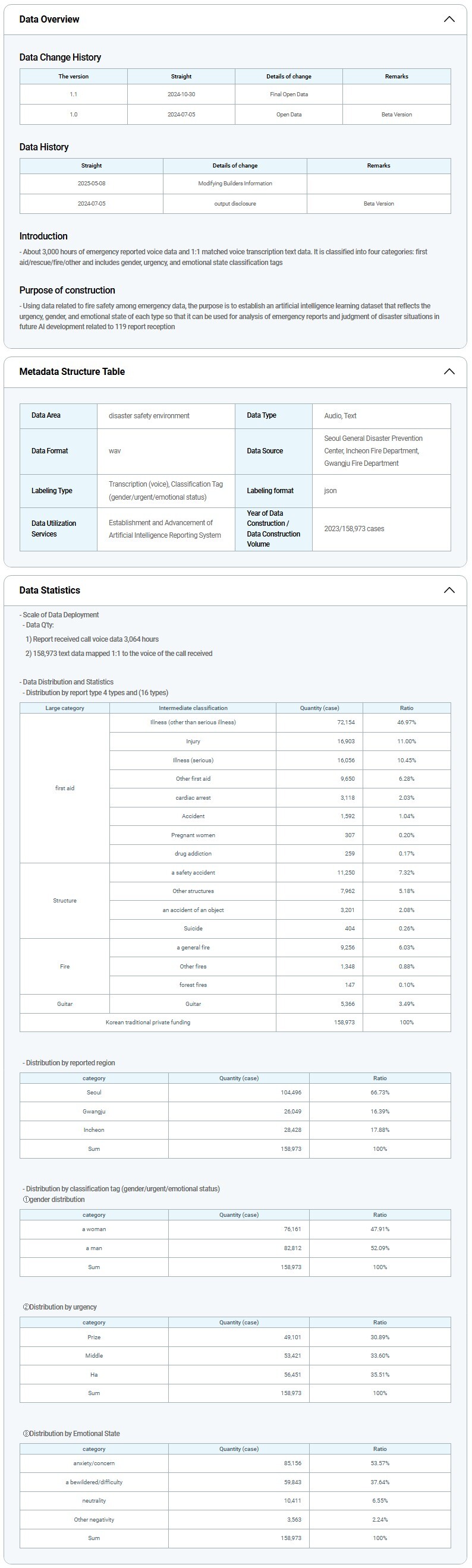The image size is (472, 1568).
Task: Collapse the Data Statistics section chevron
Action: 449,591
